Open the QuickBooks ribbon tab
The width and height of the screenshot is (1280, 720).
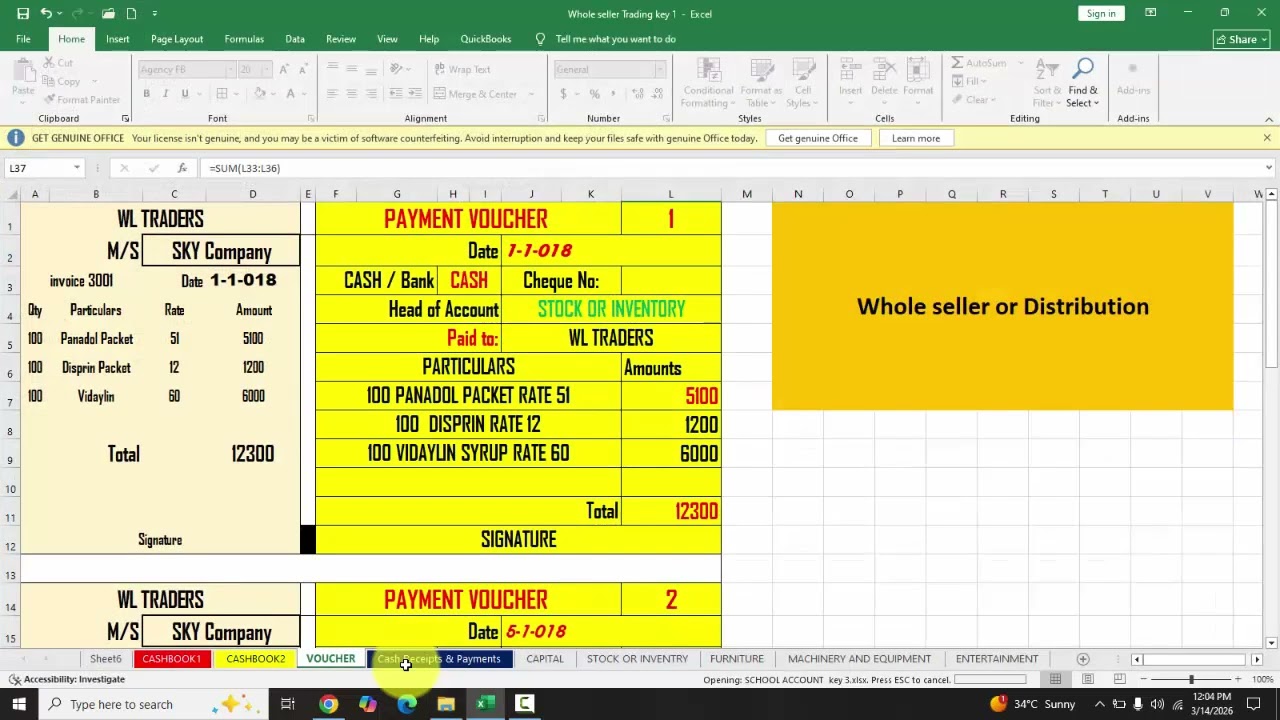pos(485,39)
